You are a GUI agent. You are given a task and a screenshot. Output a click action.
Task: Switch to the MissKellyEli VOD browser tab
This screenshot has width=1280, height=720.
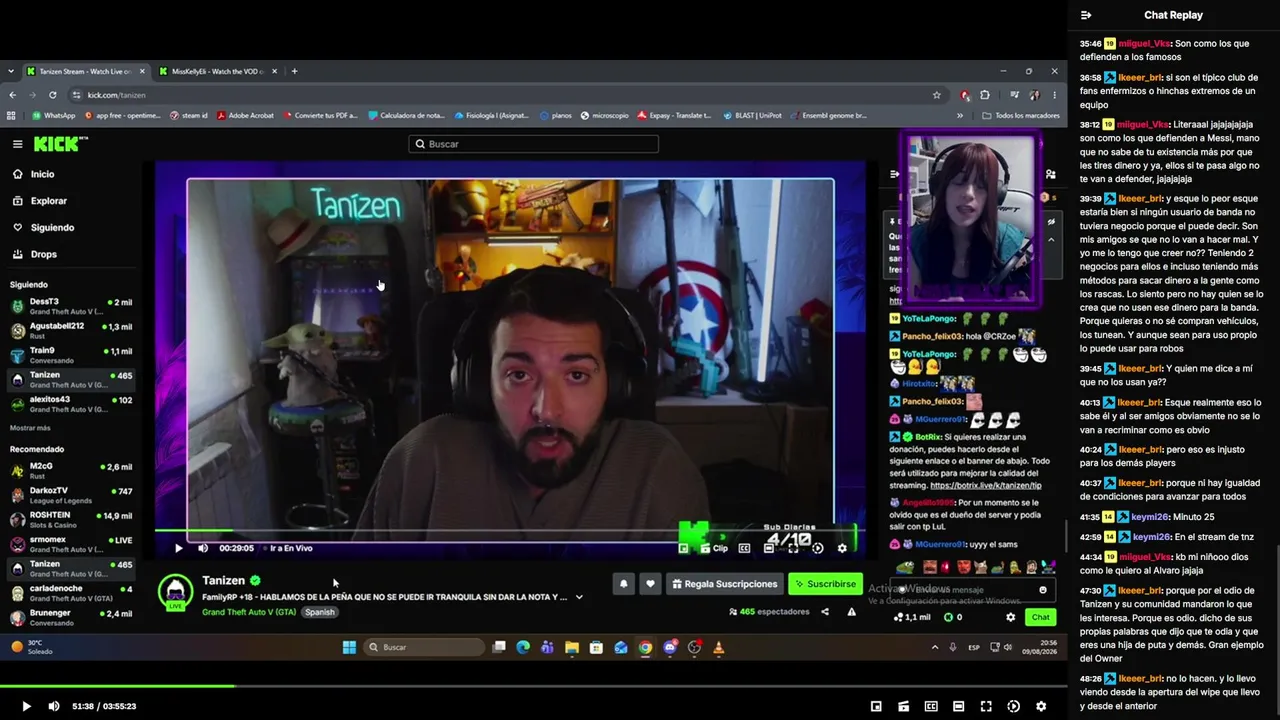coord(218,71)
